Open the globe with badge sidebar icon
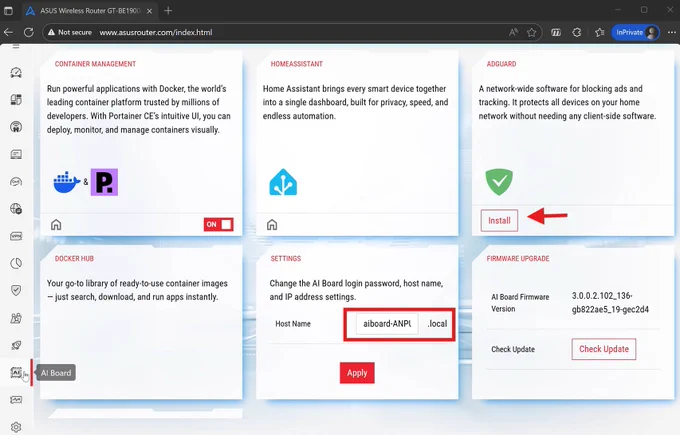 (x=16, y=209)
